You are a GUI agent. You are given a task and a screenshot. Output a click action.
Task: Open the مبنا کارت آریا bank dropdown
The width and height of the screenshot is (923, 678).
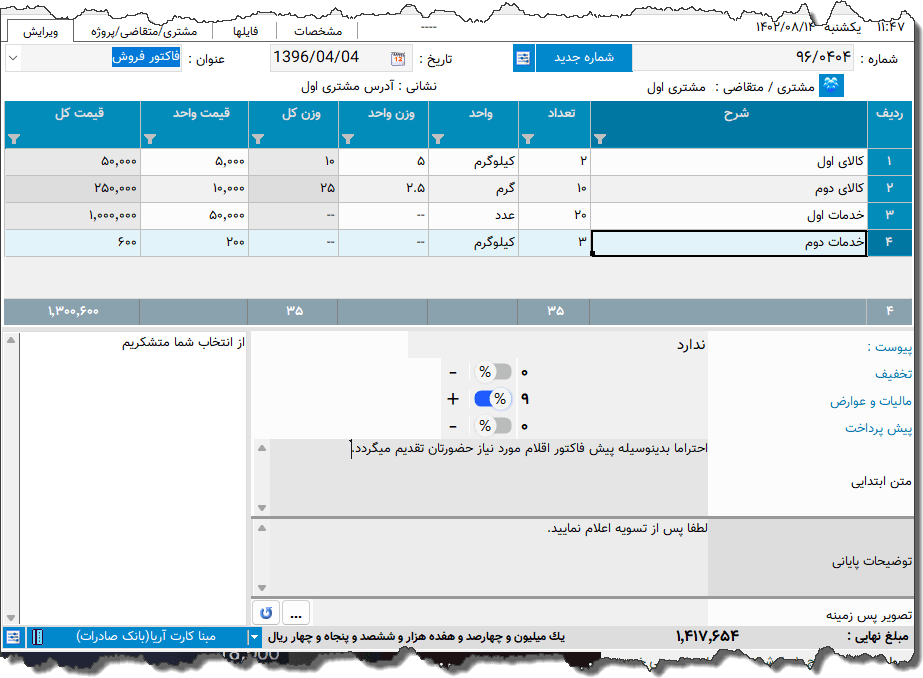254,637
